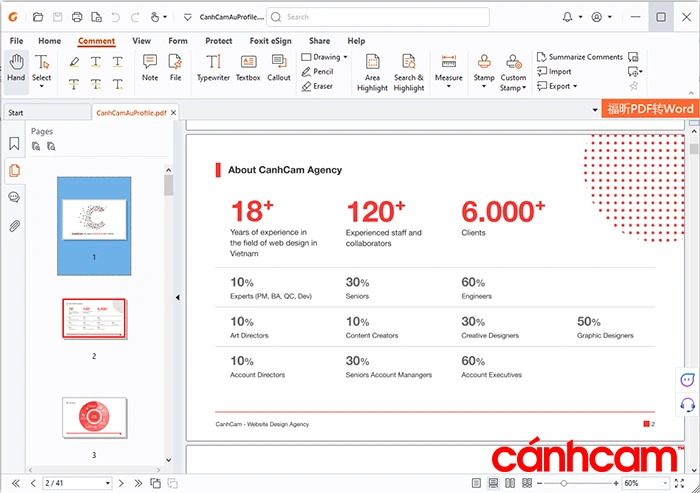Switch to the Home tab
700x493 pixels.
(50, 41)
